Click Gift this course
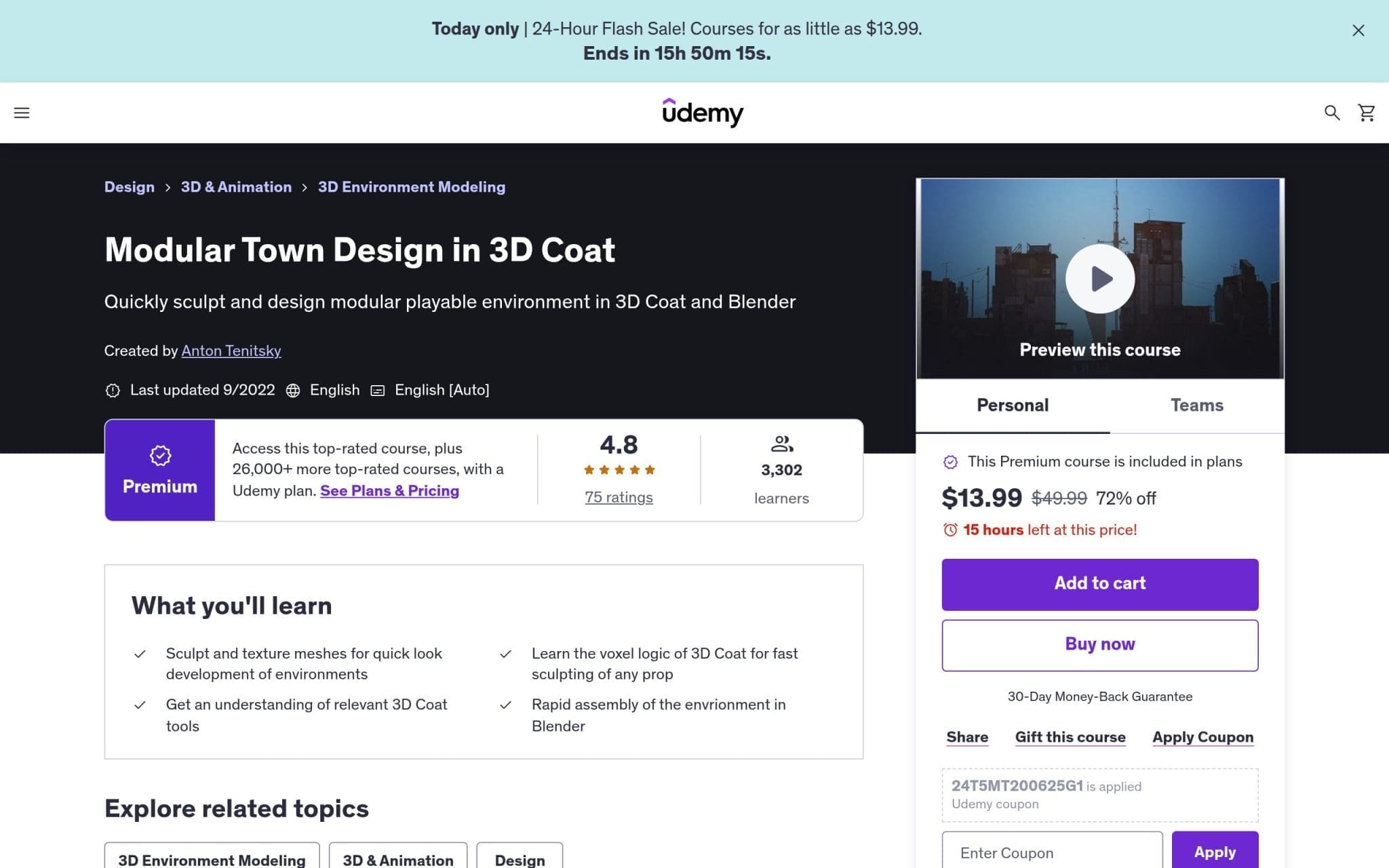 coord(1070,737)
